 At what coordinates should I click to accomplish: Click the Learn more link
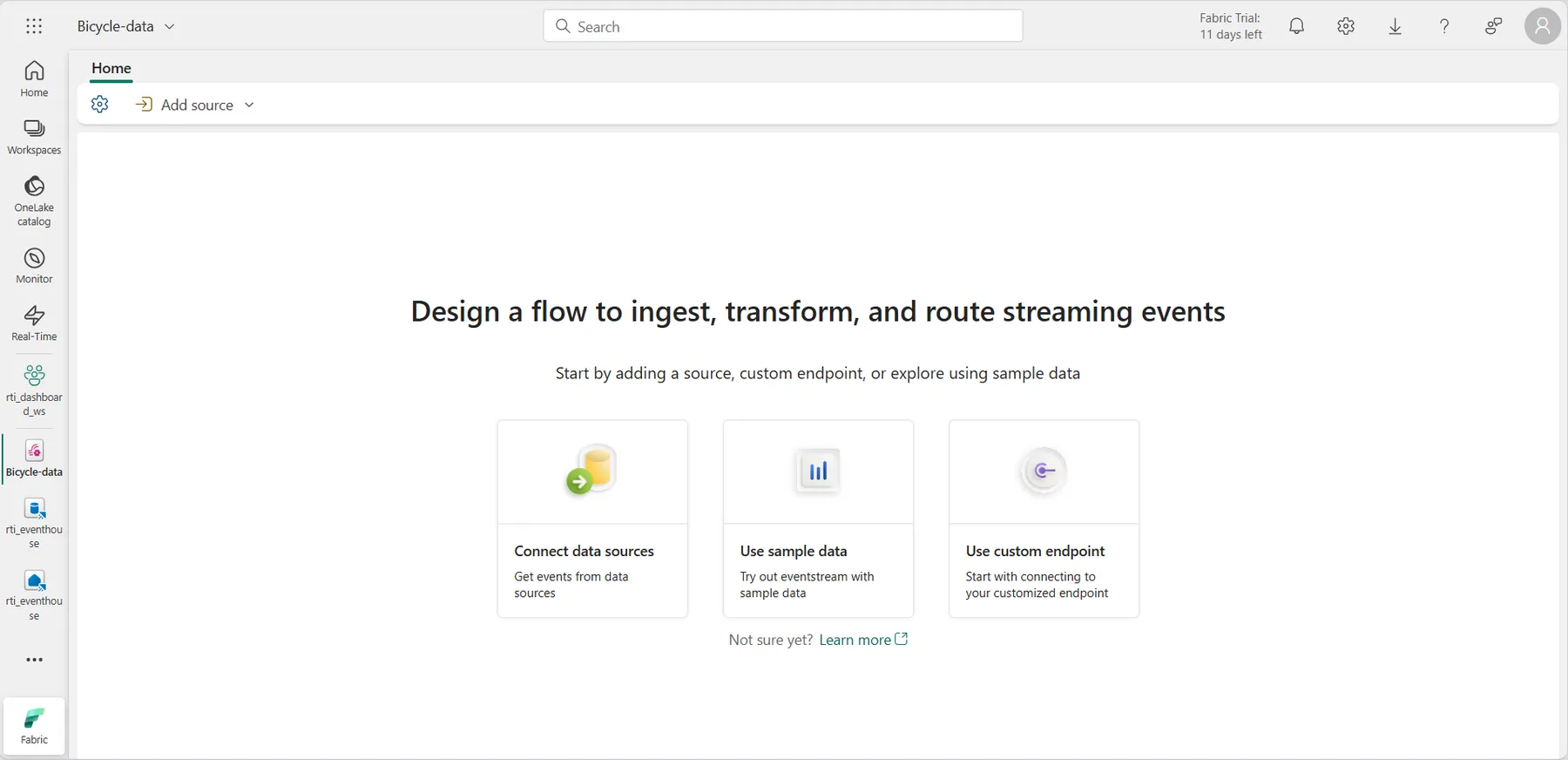(x=855, y=640)
